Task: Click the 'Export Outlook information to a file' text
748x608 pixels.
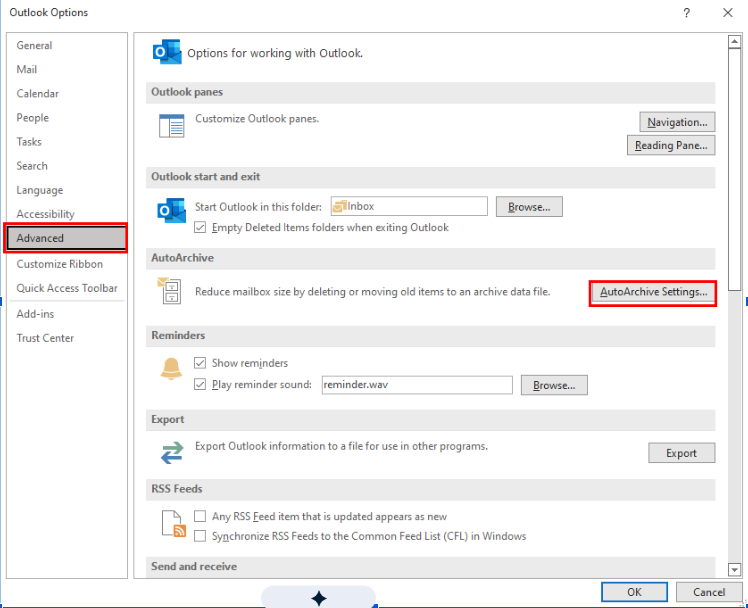Action: (341, 446)
